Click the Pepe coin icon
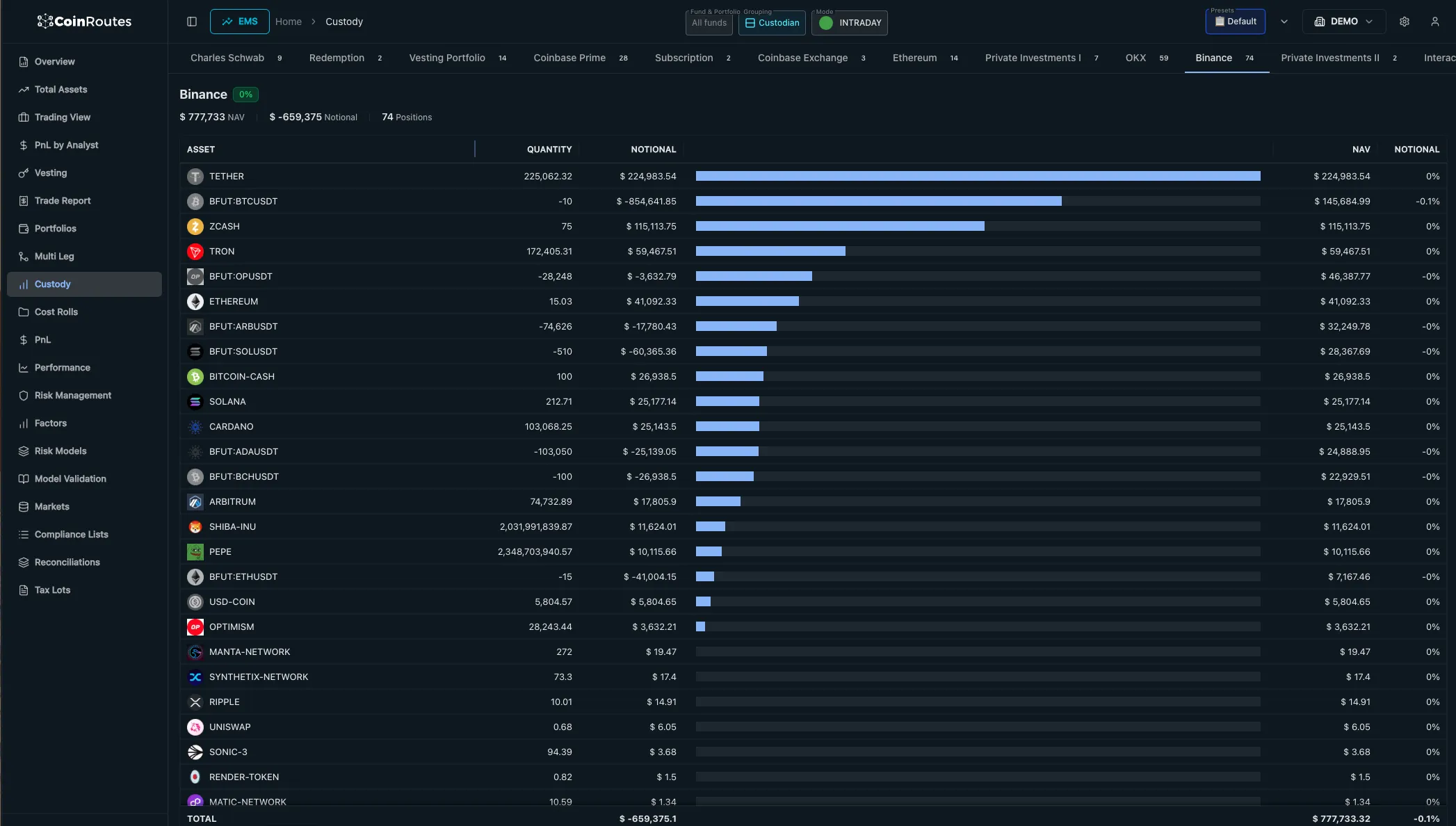Screen dimensions: 1456x826 (x=195, y=552)
